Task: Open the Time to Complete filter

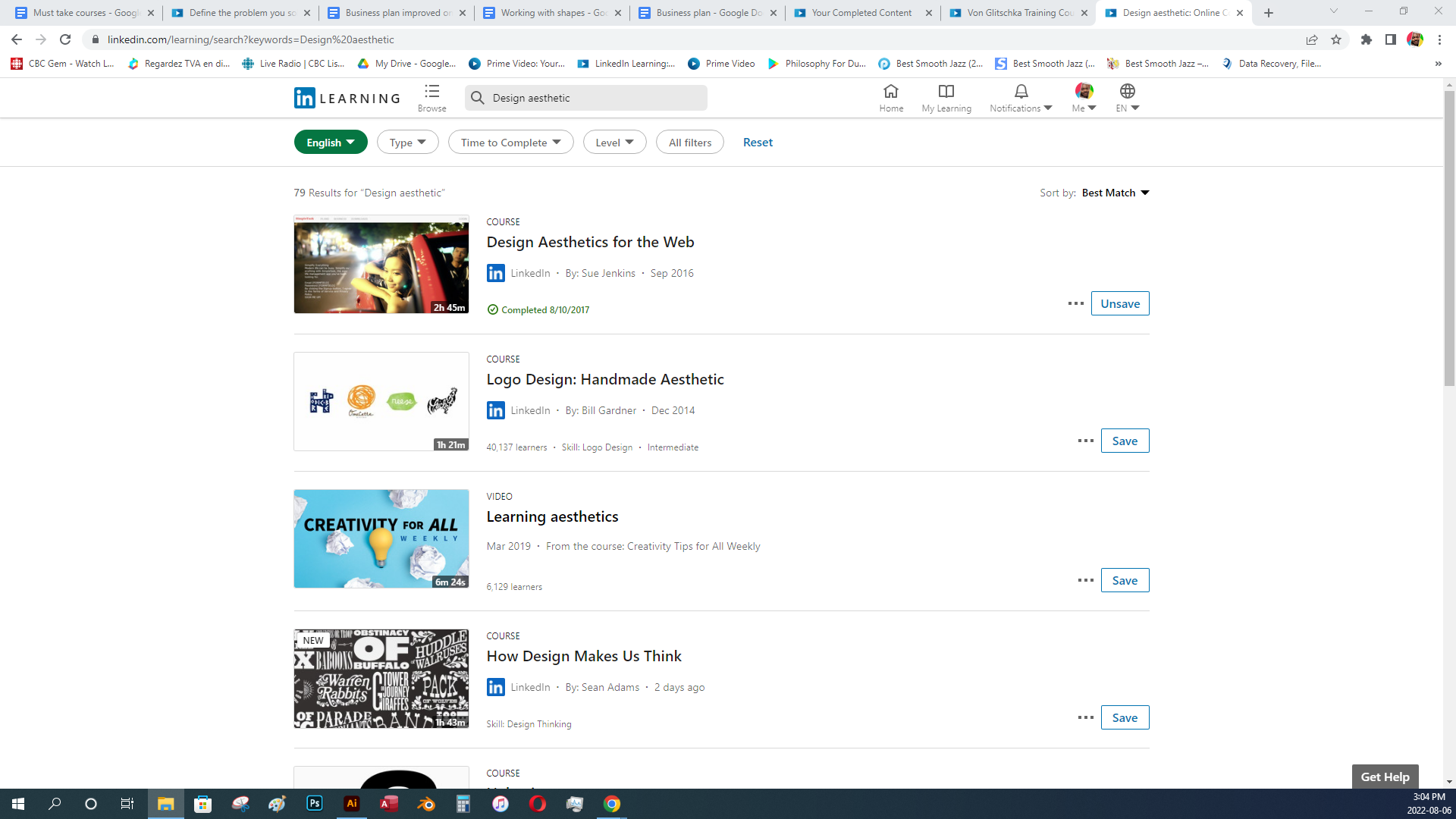Action: [510, 142]
